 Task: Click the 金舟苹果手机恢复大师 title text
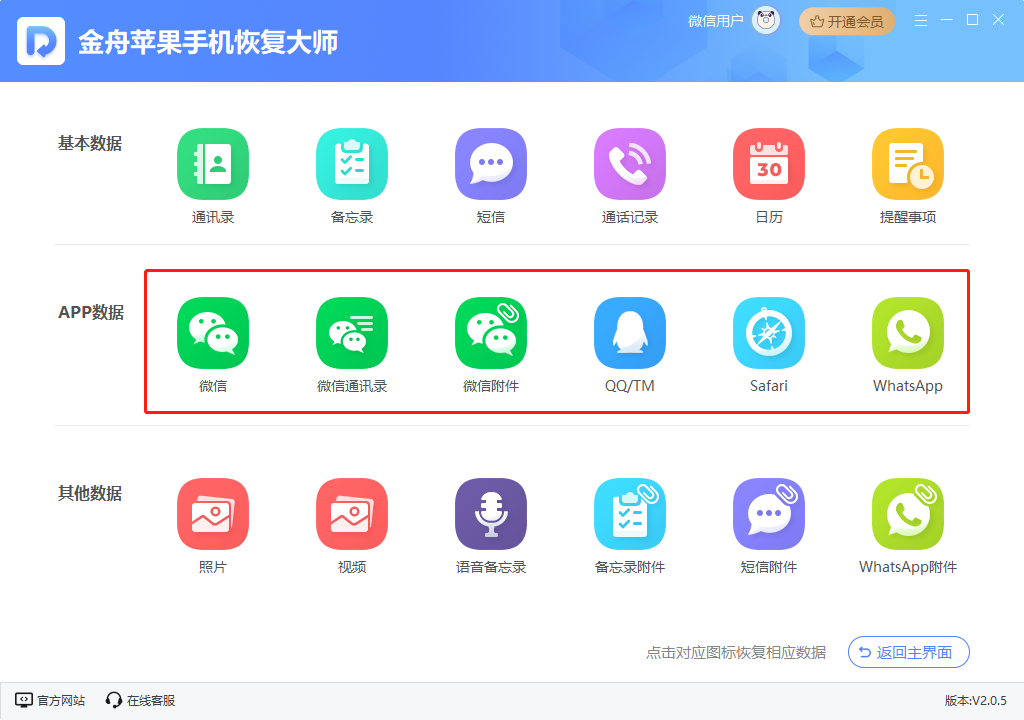208,42
